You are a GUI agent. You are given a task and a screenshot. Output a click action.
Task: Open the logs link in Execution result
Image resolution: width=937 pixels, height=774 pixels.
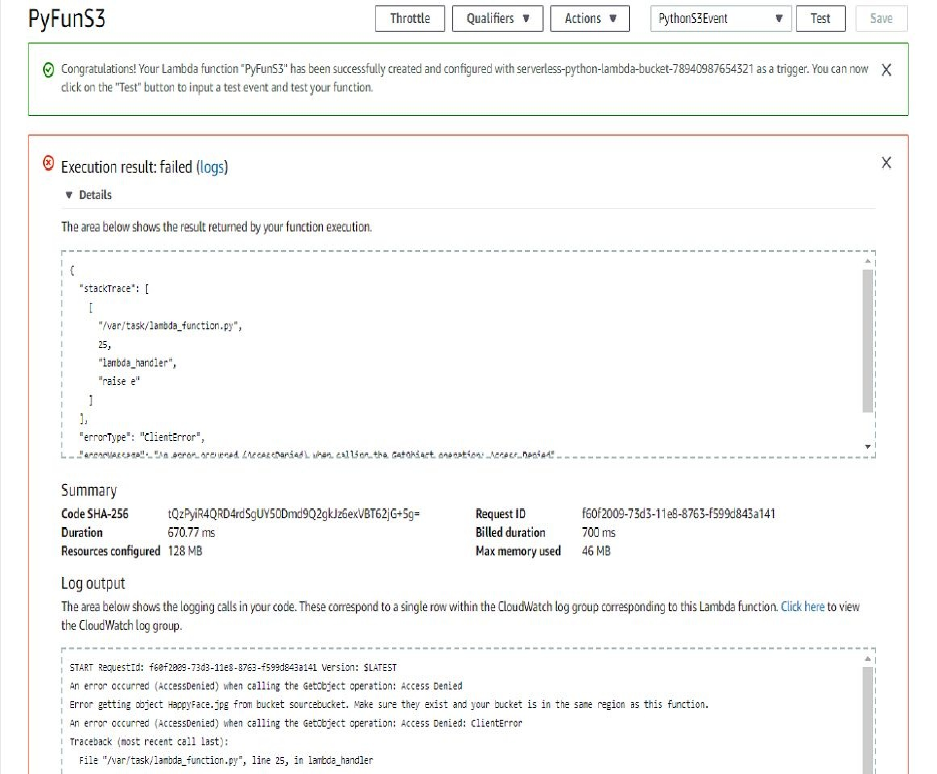[x=212, y=167]
